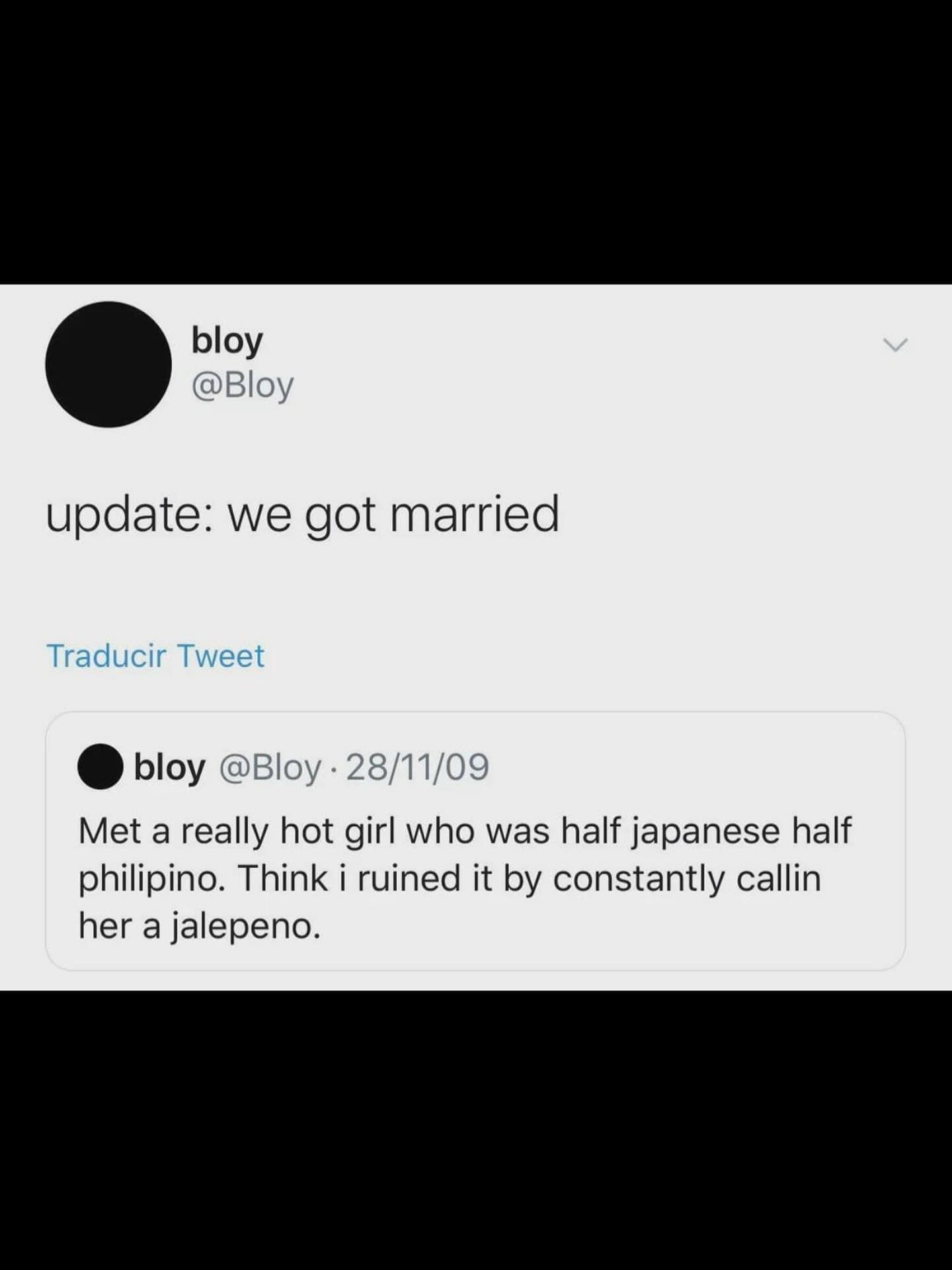Click the word 'jalepeno' in the quote

click(247, 927)
